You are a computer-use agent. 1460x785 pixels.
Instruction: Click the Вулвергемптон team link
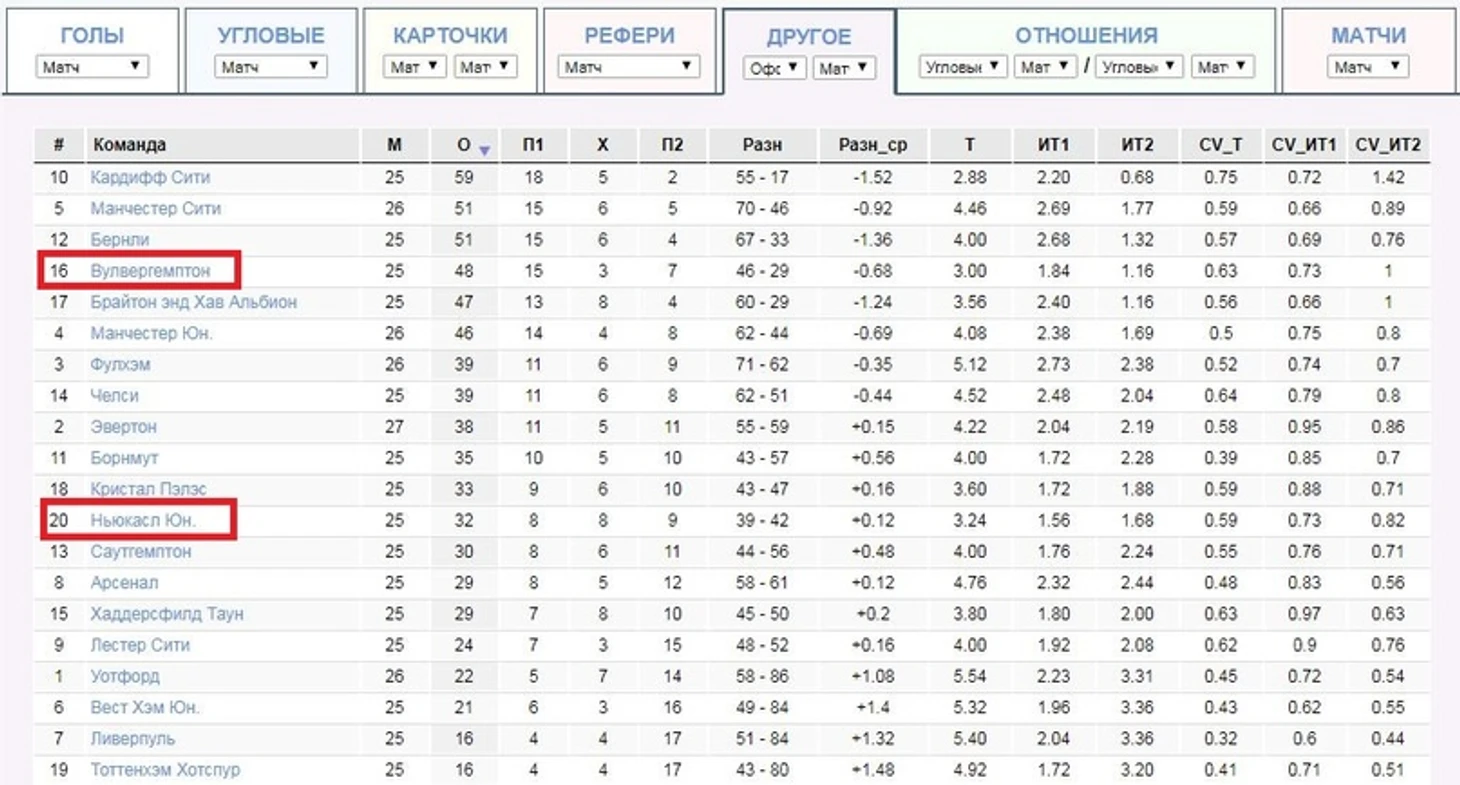150,270
